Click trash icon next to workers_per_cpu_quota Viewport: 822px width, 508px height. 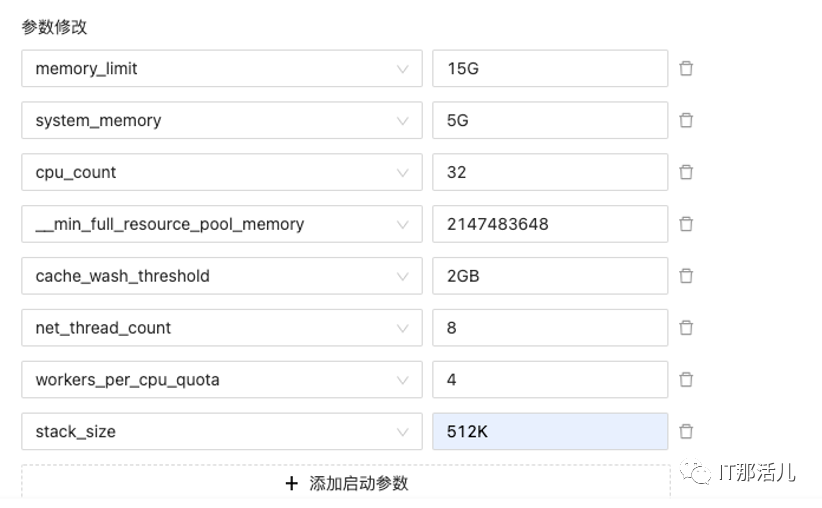(x=686, y=380)
